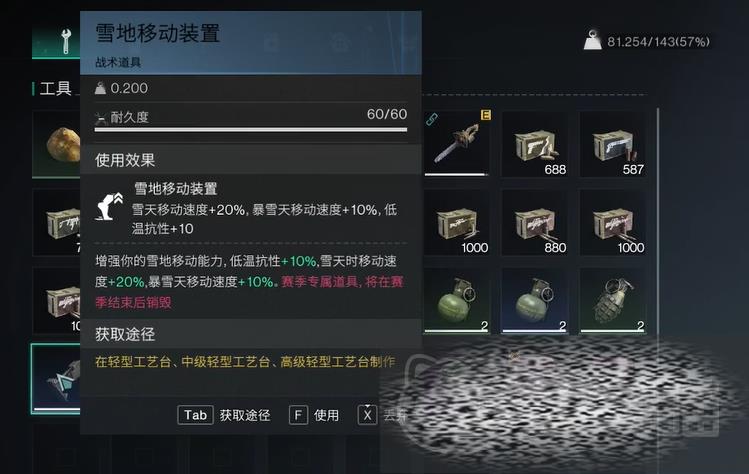749x474 pixels.
Task: Click the snow movement effect boot icon
Action: (110, 206)
